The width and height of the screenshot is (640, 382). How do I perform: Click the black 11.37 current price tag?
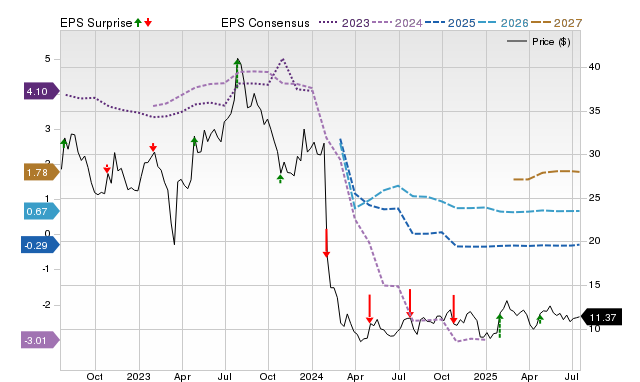601,317
